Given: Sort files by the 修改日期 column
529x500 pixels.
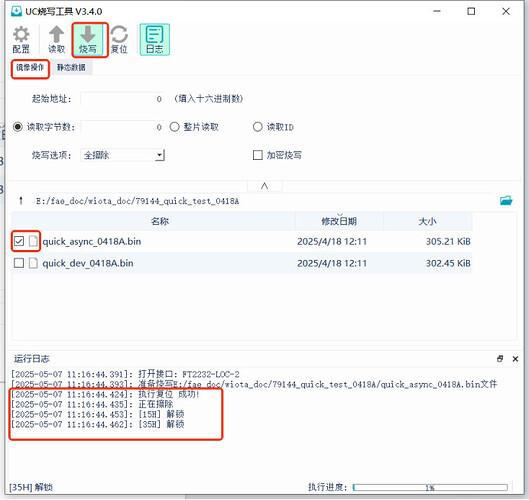Looking at the screenshot, I should tap(339, 221).
